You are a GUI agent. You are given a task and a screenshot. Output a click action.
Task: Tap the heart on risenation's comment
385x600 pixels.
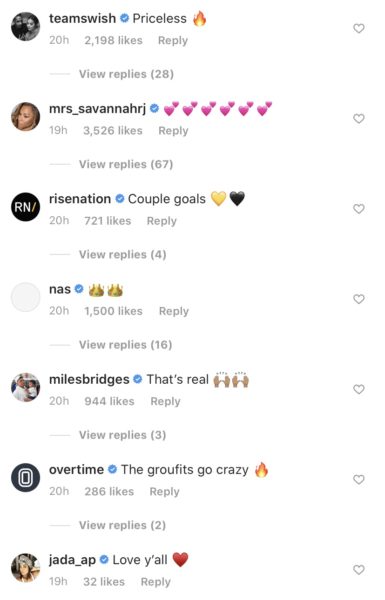(x=359, y=209)
